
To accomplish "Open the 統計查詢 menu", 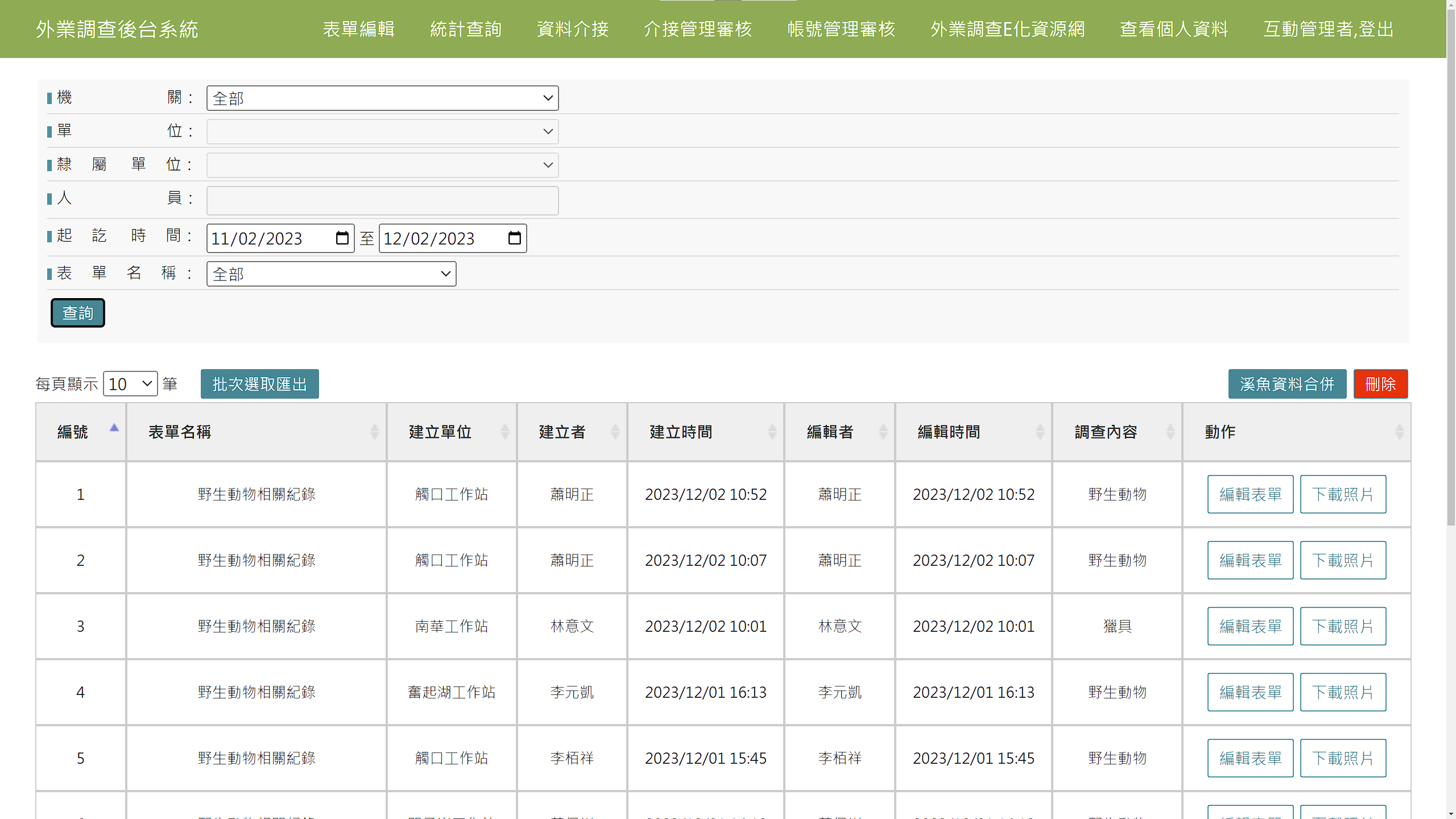I will pyautogui.click(x=466, y=29).
